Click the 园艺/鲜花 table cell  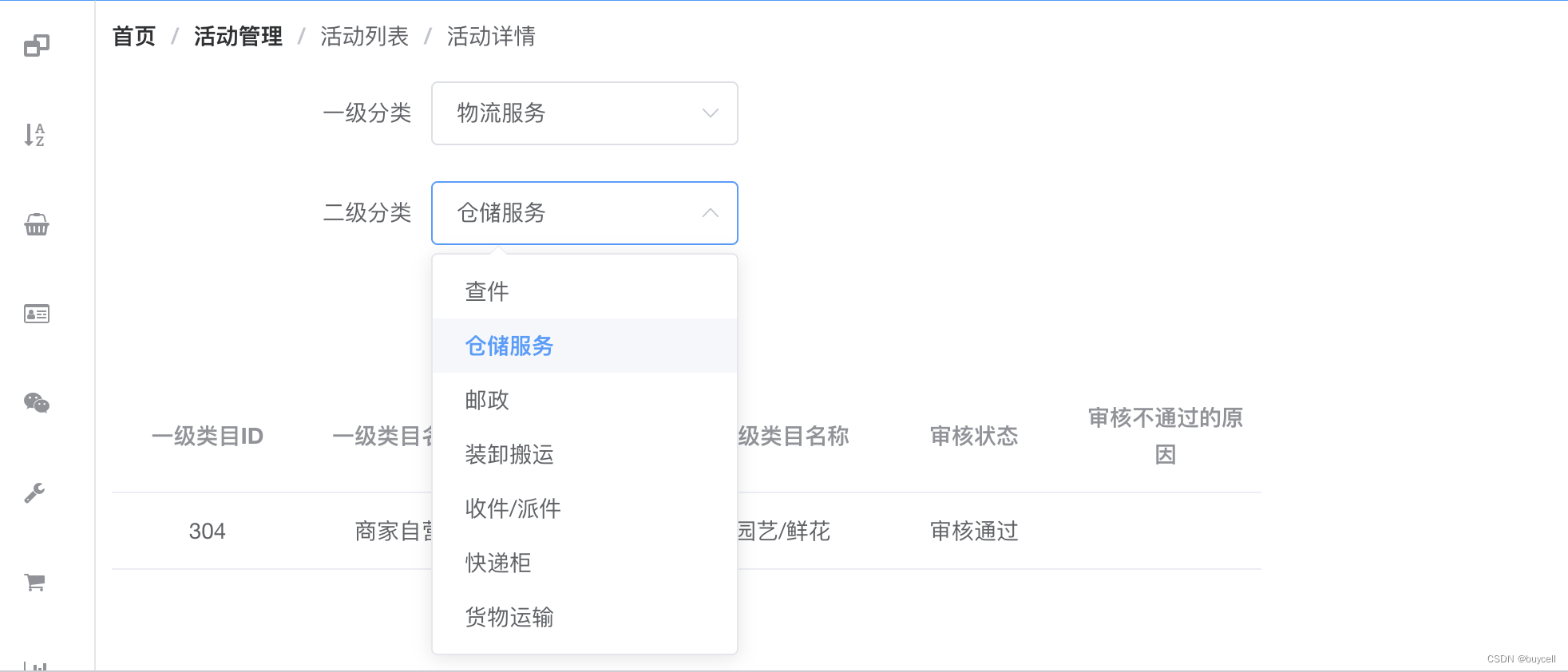(784, 532)
